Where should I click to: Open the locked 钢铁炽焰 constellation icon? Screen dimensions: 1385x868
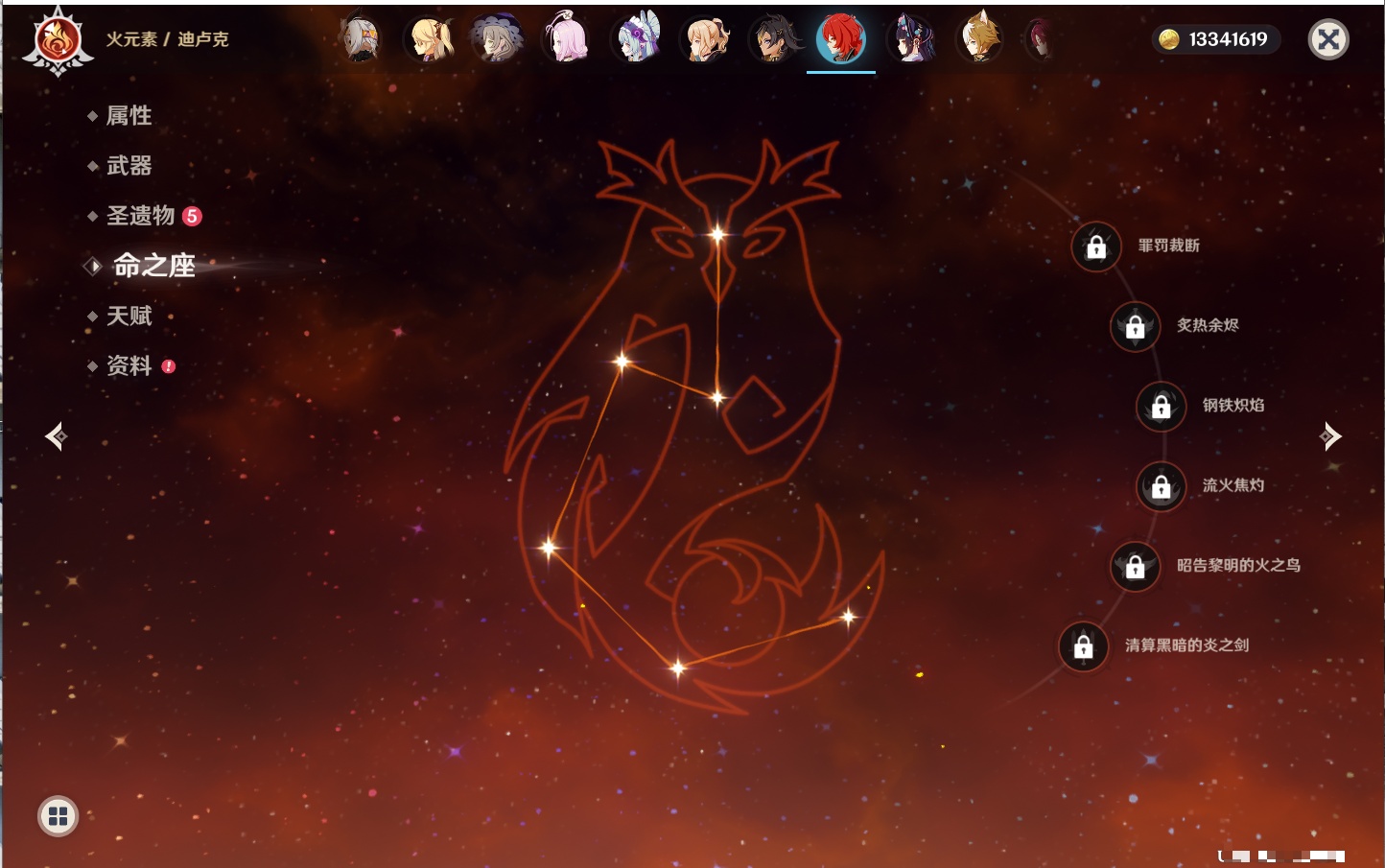pyautogui.click(x=1162, y=406)
